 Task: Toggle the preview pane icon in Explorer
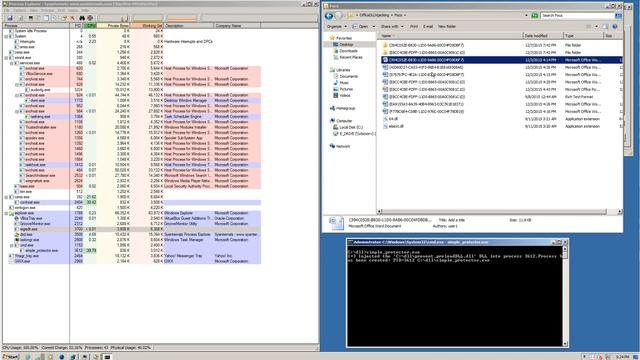(605, 27)
